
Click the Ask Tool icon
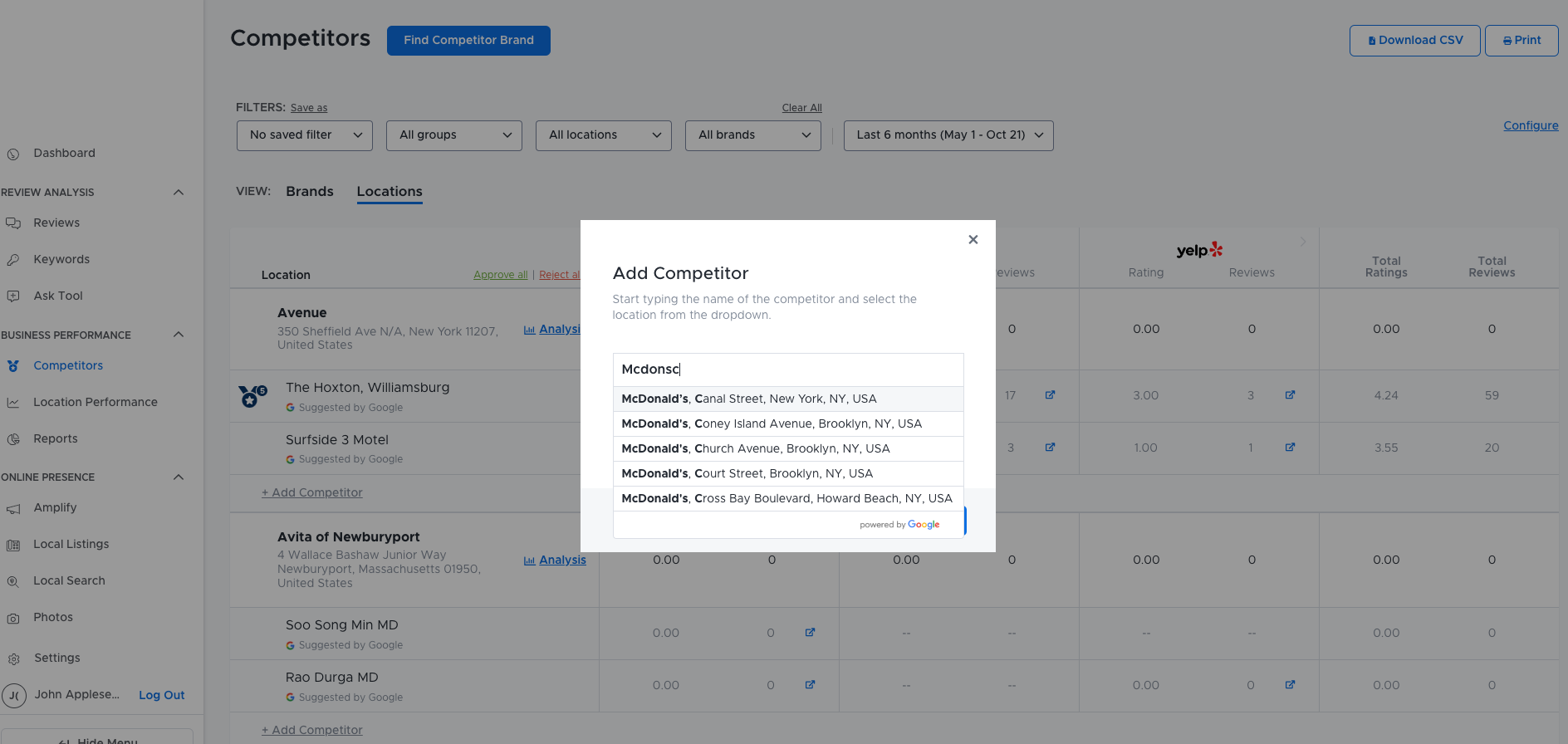click(13, 296)
